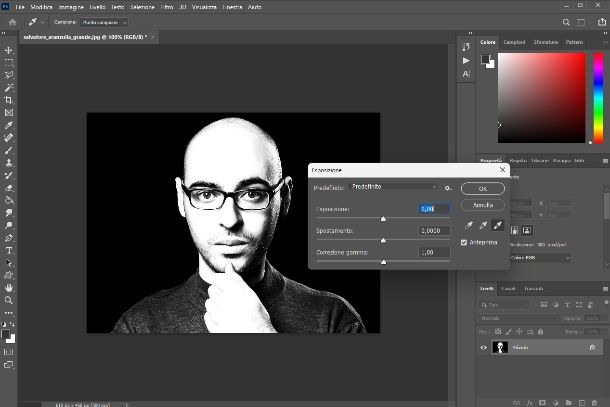The width and height of the screenshot is (610, 407).
Task: Switch to the Campioni tab
Action: (x=514, y=42)
